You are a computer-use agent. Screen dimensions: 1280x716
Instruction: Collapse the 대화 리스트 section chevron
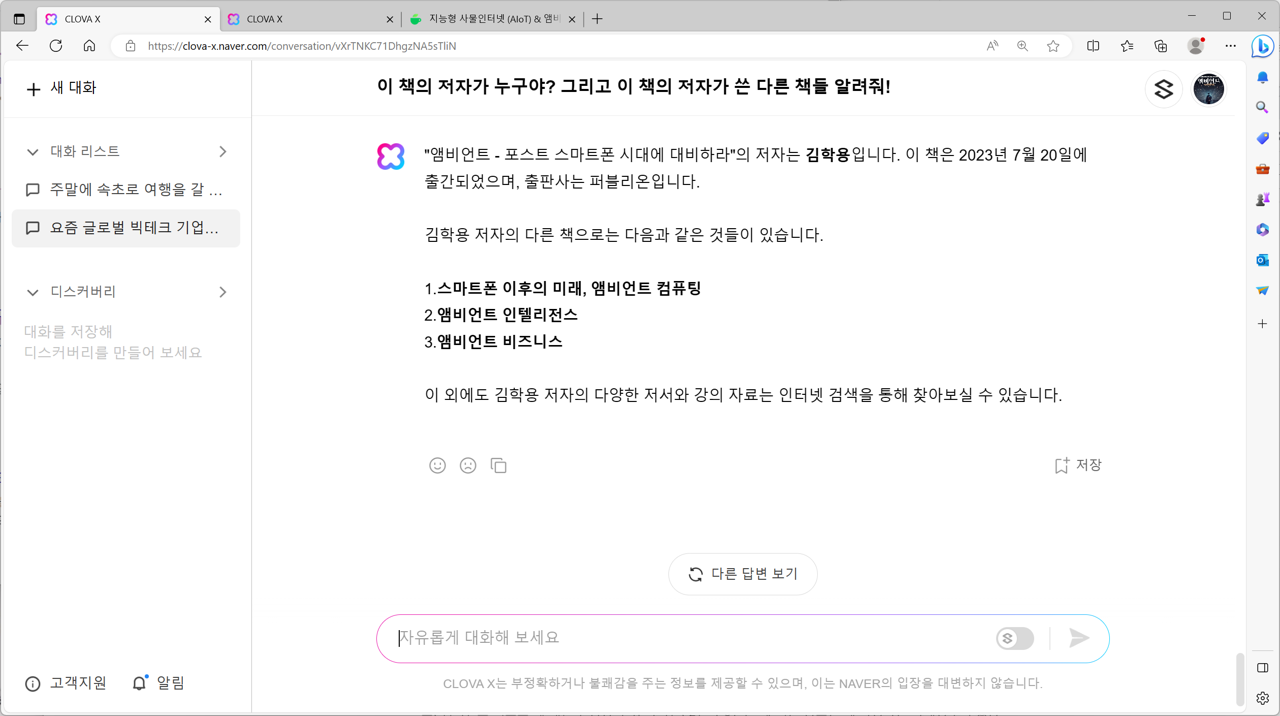[32, 152]
